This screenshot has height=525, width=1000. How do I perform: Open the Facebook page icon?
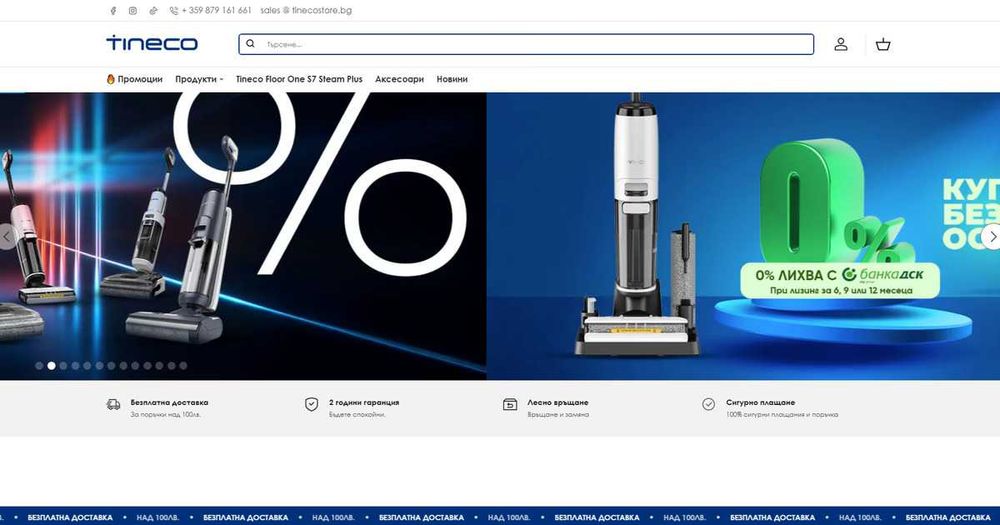(113, 11)
